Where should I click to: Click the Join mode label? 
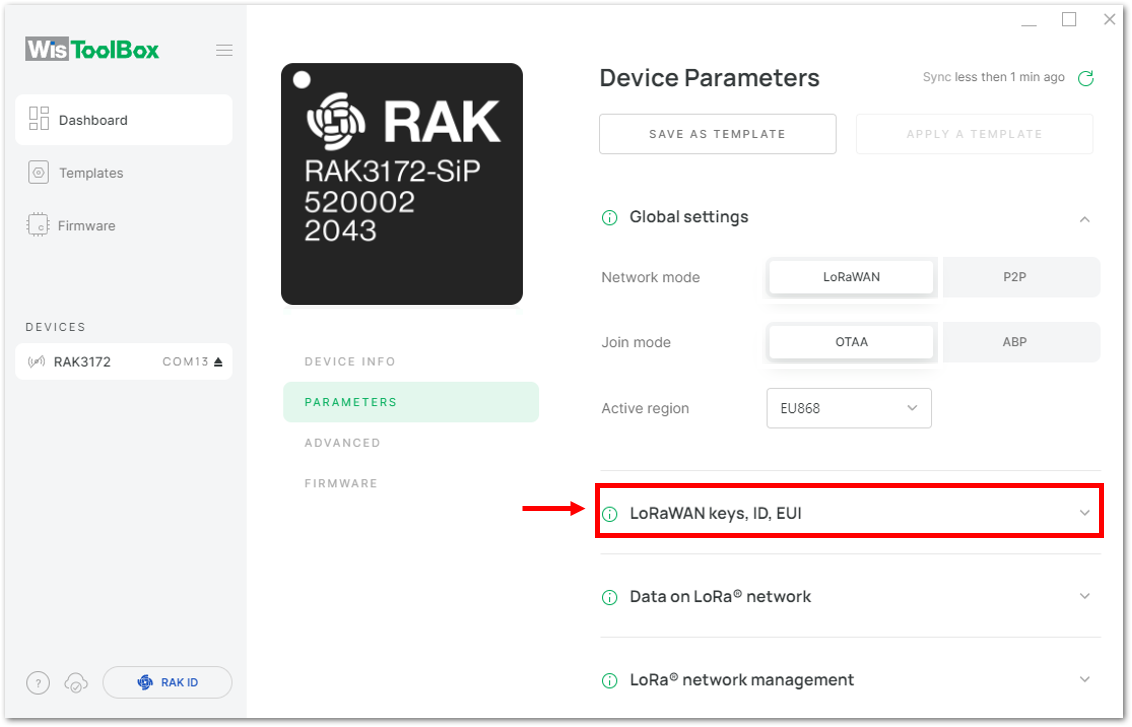[x=636, y=342]
